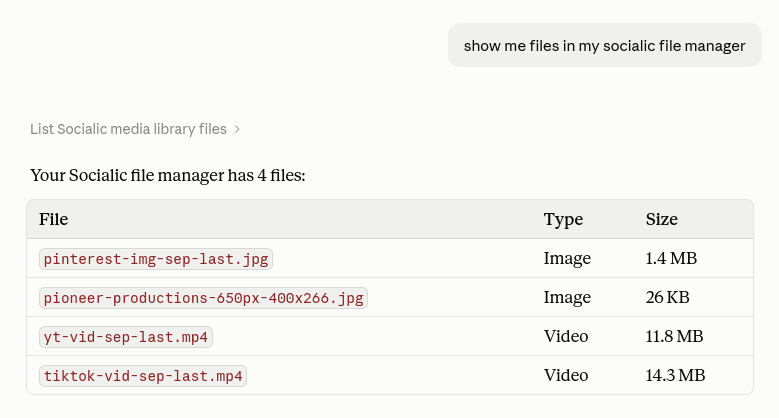Click the '26 KB' size cell

668,297
